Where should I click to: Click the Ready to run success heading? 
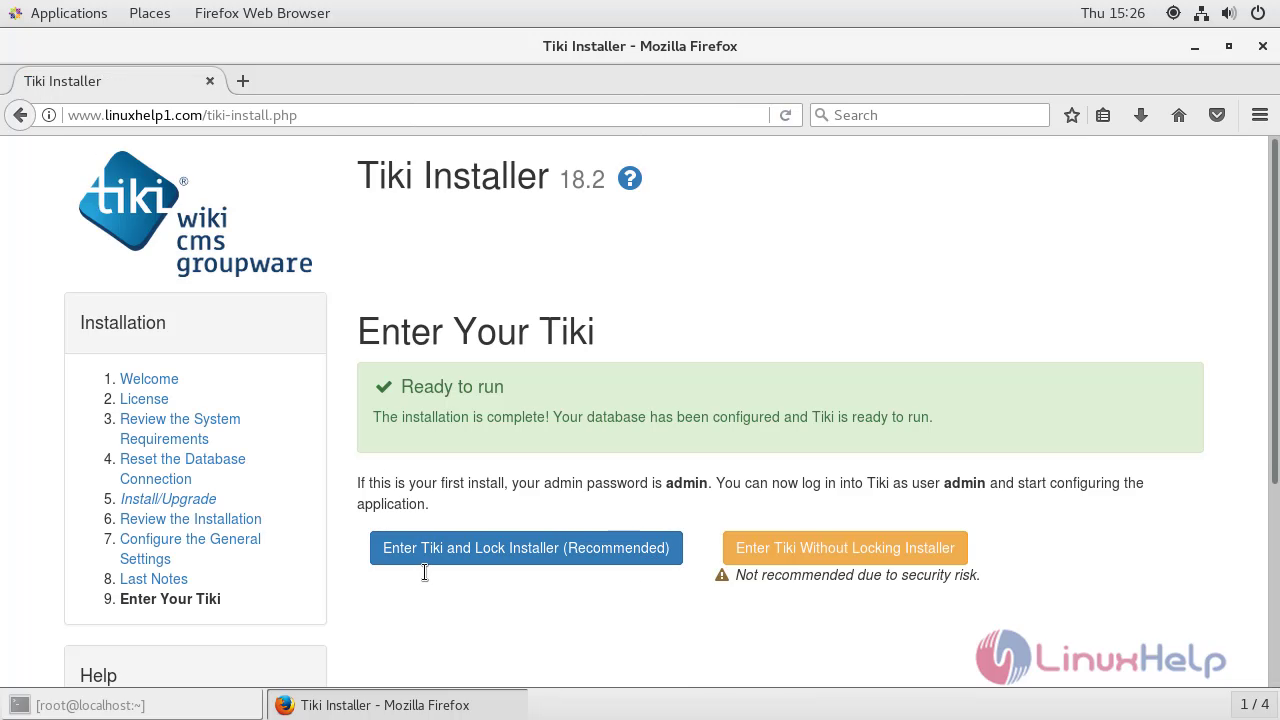452,387
